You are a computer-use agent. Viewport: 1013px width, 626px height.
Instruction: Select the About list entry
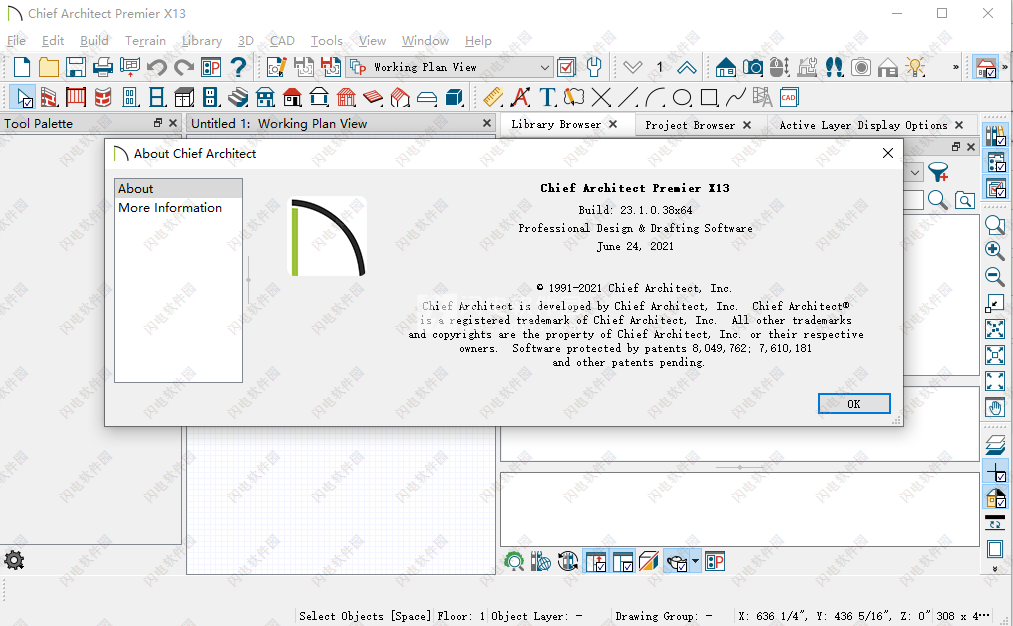point(178,189)
